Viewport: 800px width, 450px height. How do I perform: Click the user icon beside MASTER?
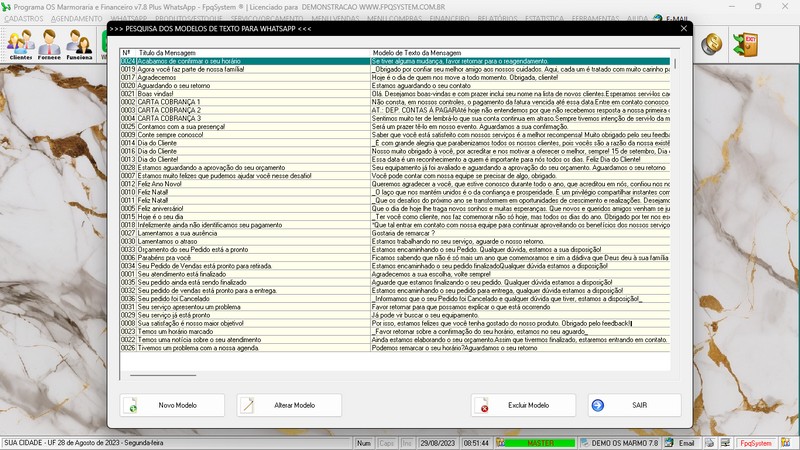501,443
